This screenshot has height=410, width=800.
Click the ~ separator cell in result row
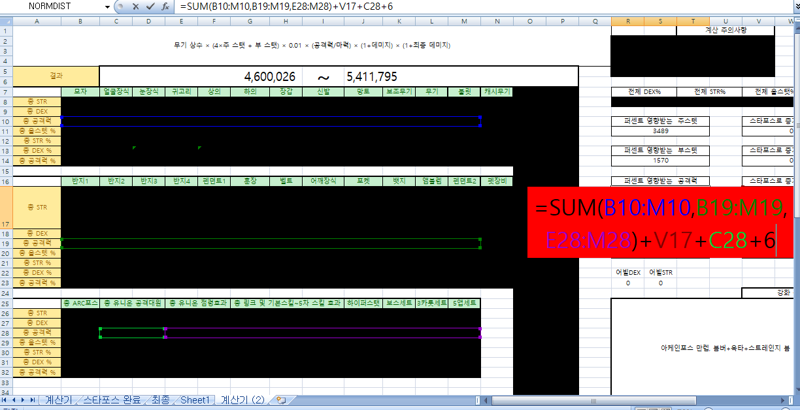[x=323, y=77]
